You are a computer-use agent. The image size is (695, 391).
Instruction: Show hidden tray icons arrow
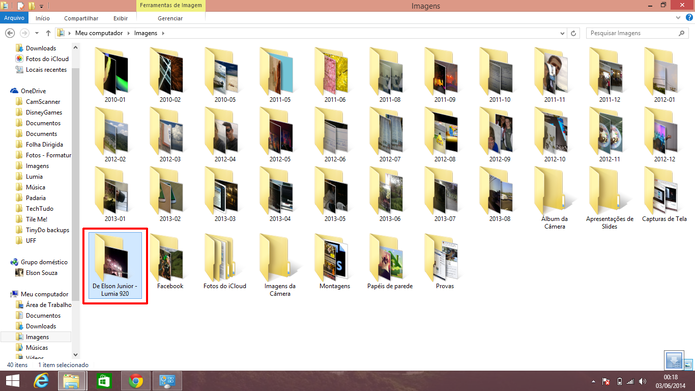click(x=593, y=381)
